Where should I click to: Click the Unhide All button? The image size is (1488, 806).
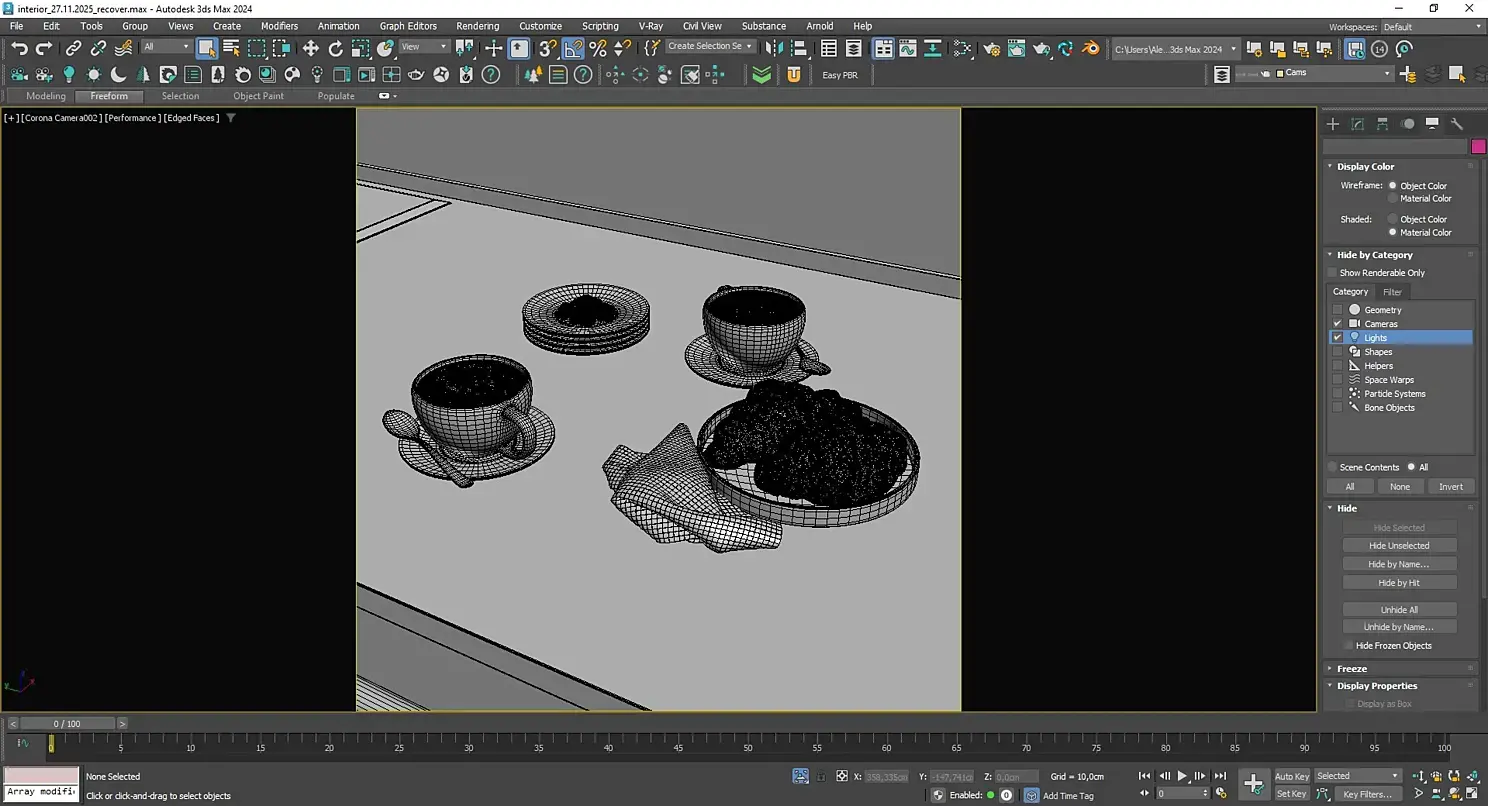click(1398, 610)
